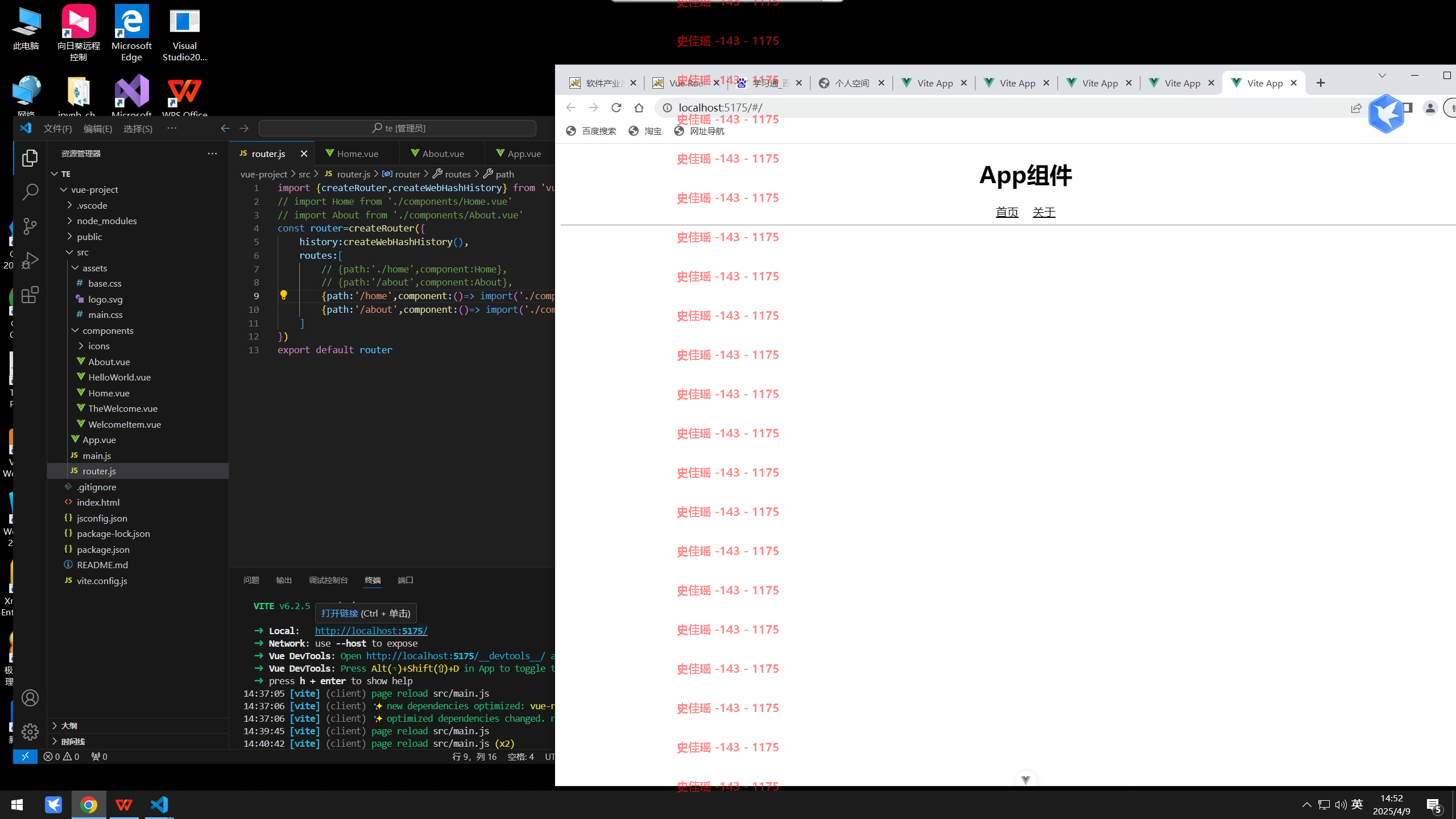The image size is (1456, 819).
Task: Click the 关于 link on the page
Action: [1044, 212]
